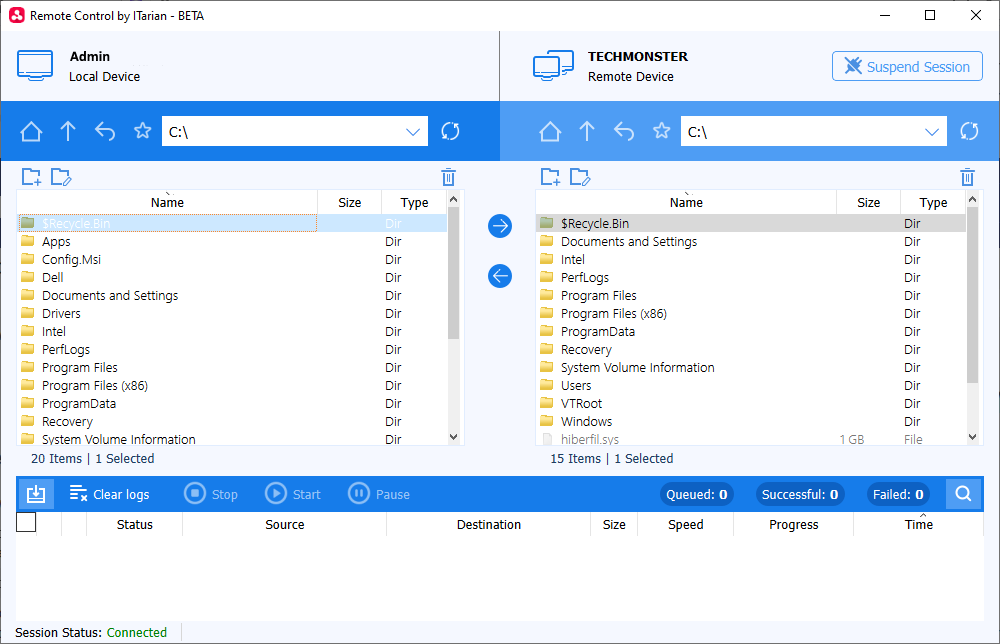1000x644 pixels.
Task: Refresh the remote device file list
Action: click(969, 131)
